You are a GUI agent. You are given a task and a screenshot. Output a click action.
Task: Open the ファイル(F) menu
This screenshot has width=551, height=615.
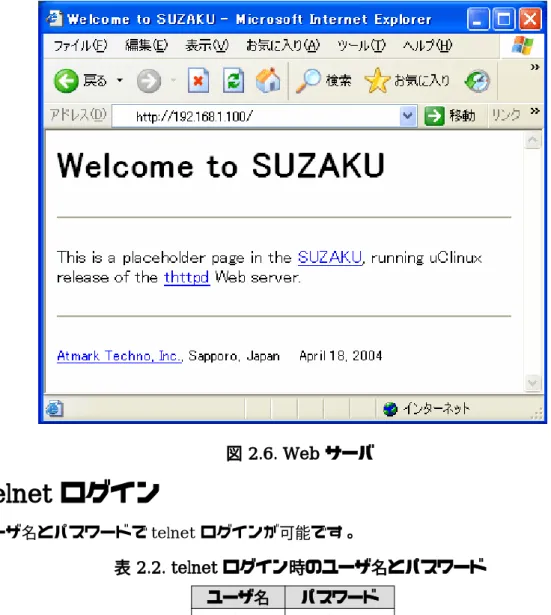(80, 46)
